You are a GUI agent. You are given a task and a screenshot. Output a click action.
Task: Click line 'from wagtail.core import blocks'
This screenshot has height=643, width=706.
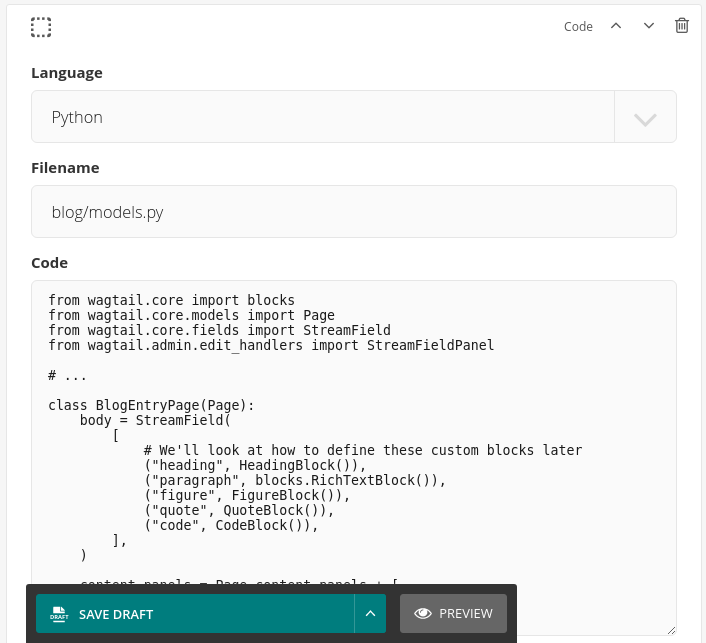pyautogui.click(x=172, y=300)
